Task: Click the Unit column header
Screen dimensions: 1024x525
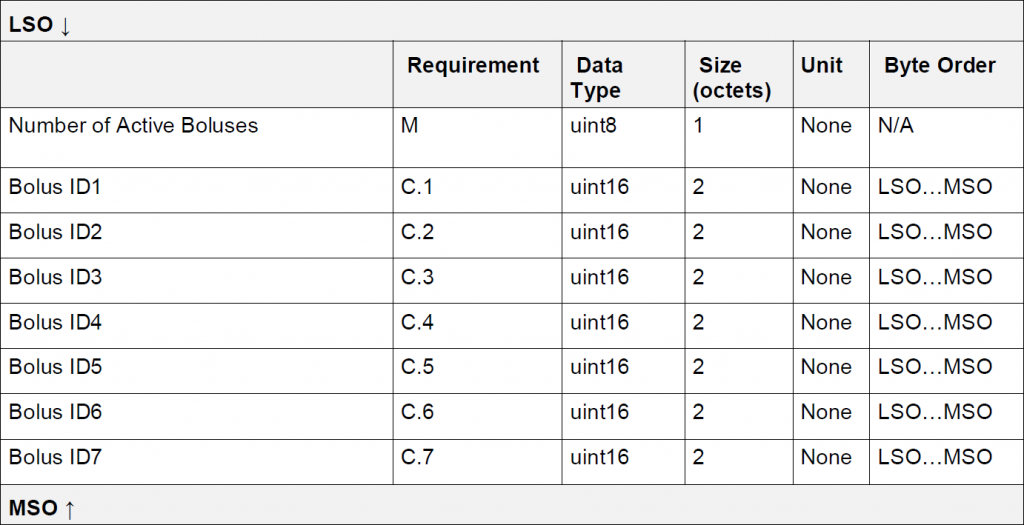Action: (x=822, y=66)
